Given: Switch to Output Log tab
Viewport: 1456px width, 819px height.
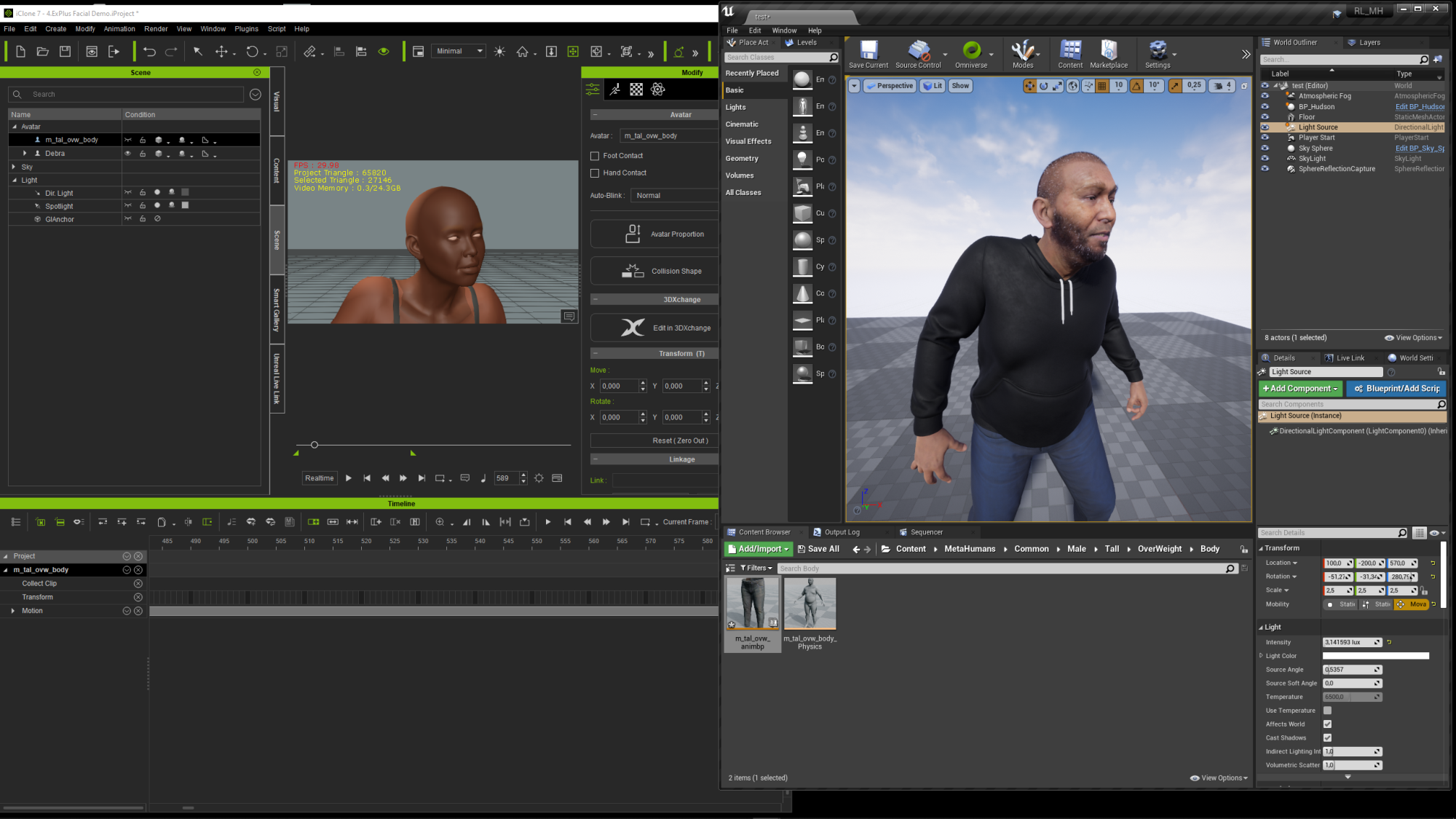Looking at the screenshot, I should pos(842,532).
